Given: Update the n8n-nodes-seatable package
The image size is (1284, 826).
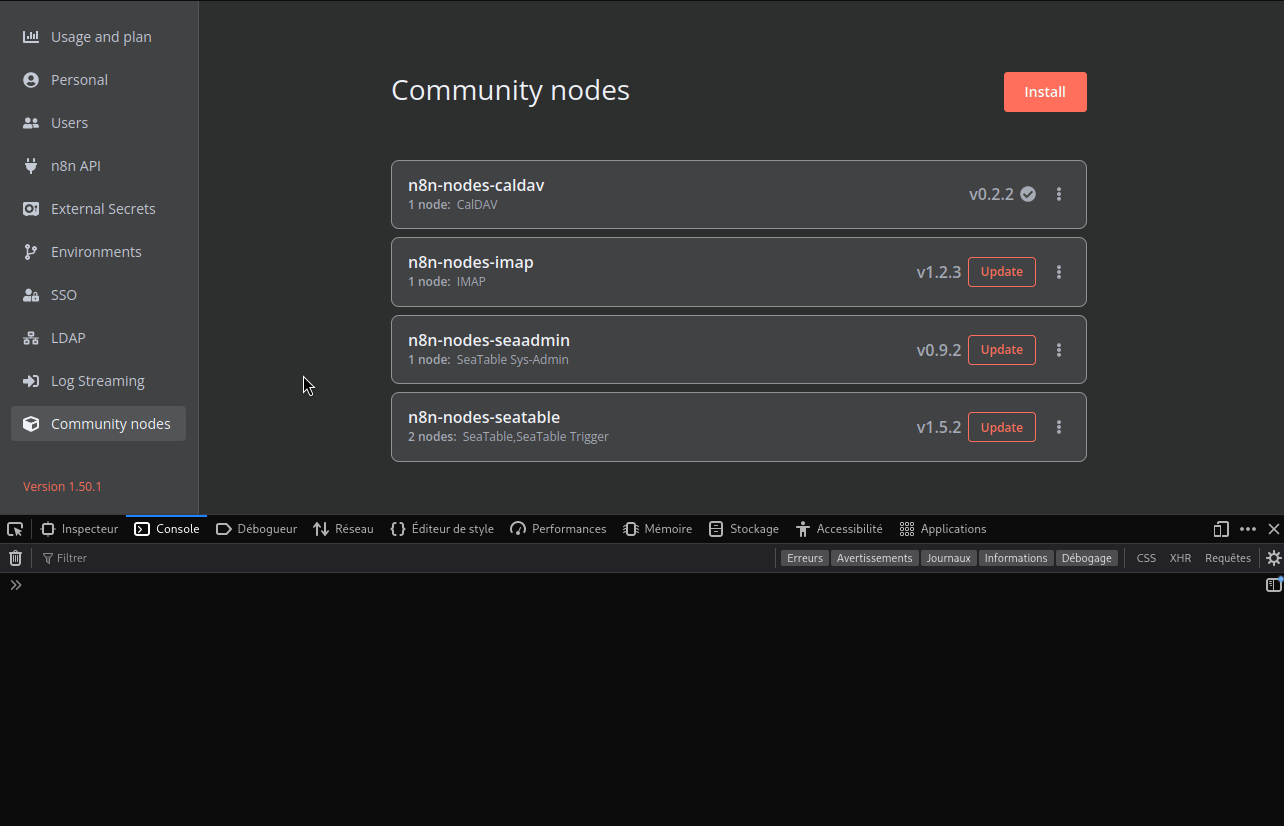Looking at the screenshot, I should (1001, 427).
